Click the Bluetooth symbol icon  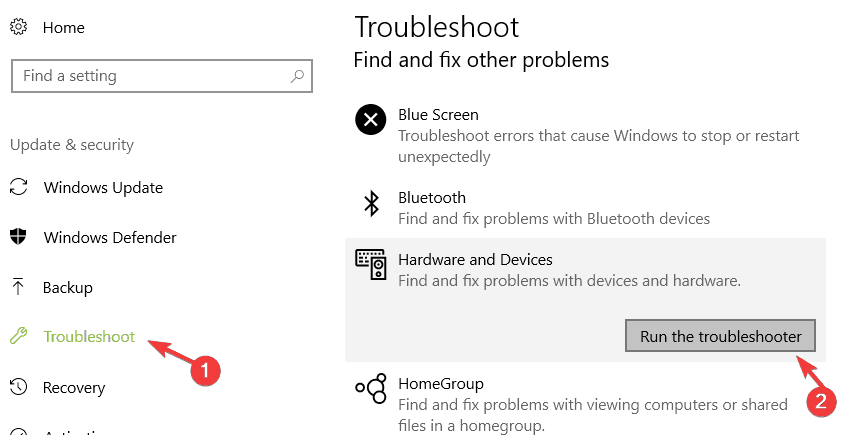coord(371,204)
